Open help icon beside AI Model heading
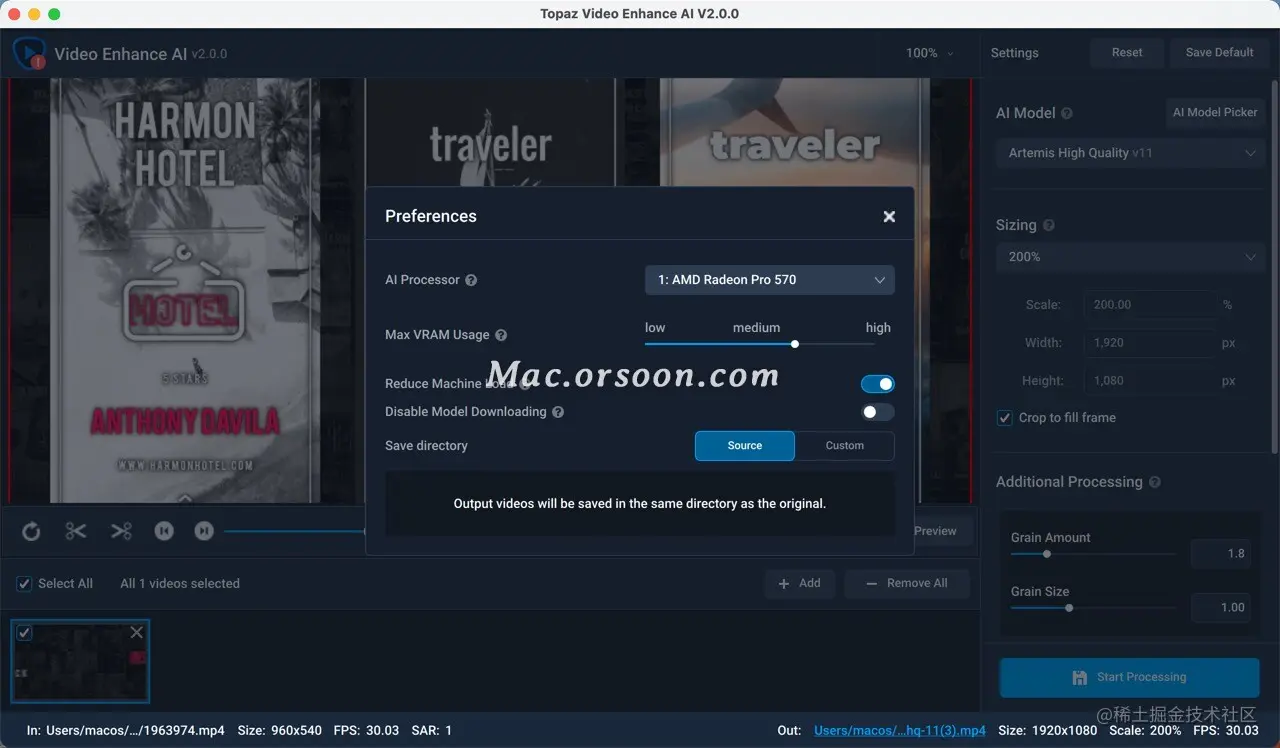Viewport: 1280px width, 748px height. pyautogui.click(x=1067, y=113)
